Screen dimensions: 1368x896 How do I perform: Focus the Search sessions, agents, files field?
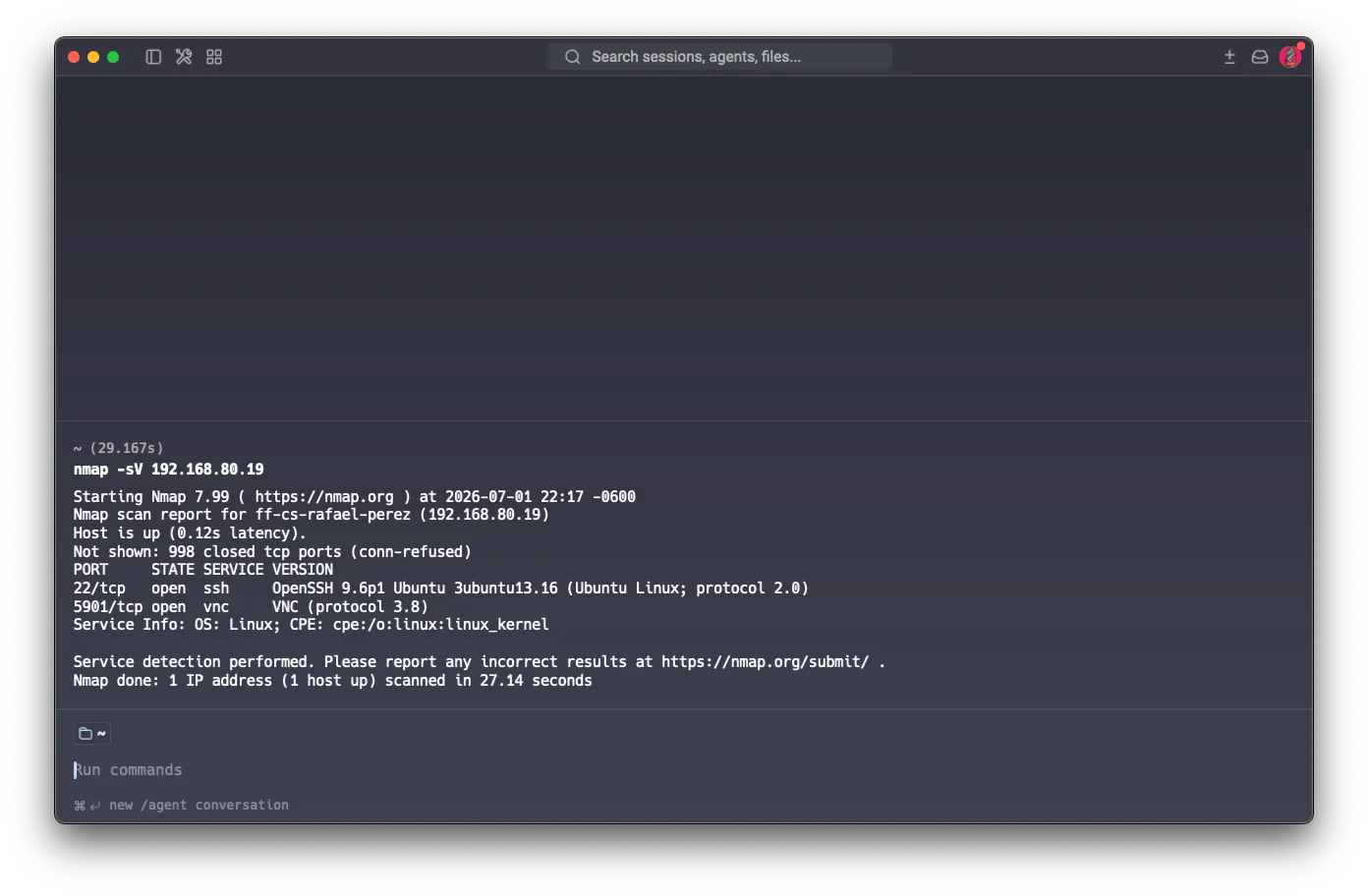(719, 57)
